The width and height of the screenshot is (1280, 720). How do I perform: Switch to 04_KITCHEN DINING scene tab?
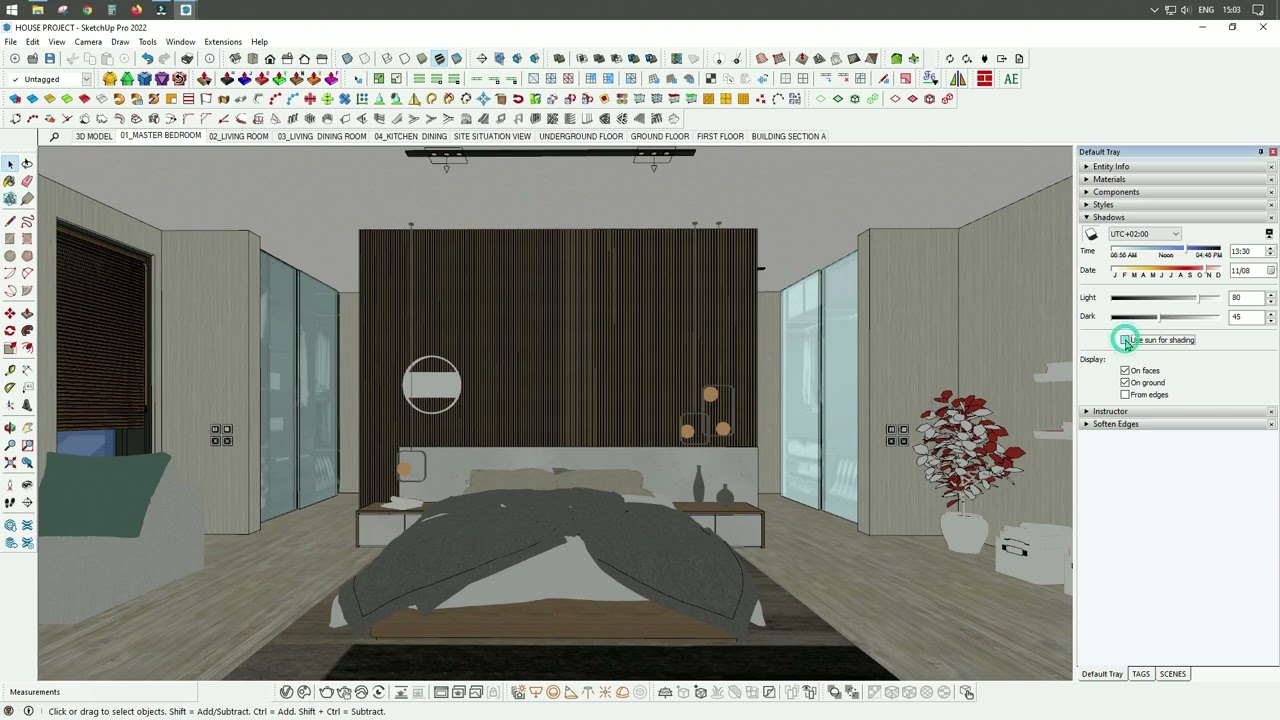pyautogui.click(x=411, y=137)
